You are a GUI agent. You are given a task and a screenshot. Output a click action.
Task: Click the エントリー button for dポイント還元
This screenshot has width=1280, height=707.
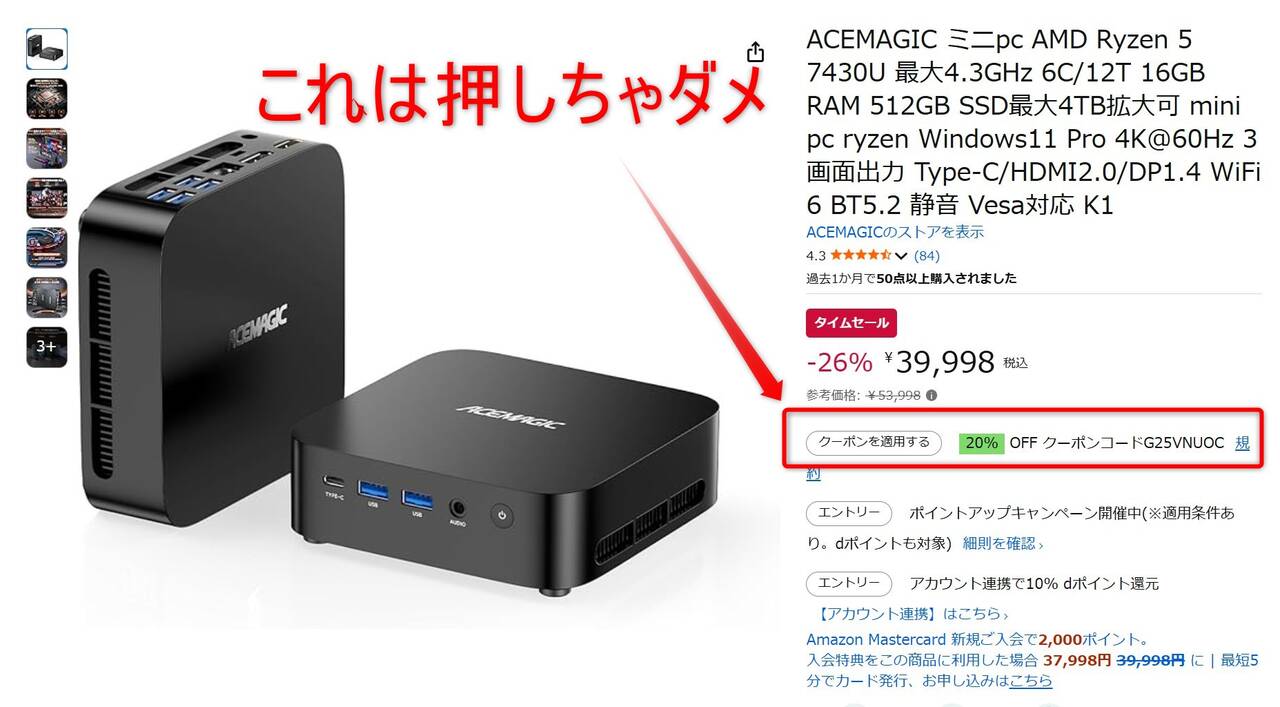[x=849, y=583]
